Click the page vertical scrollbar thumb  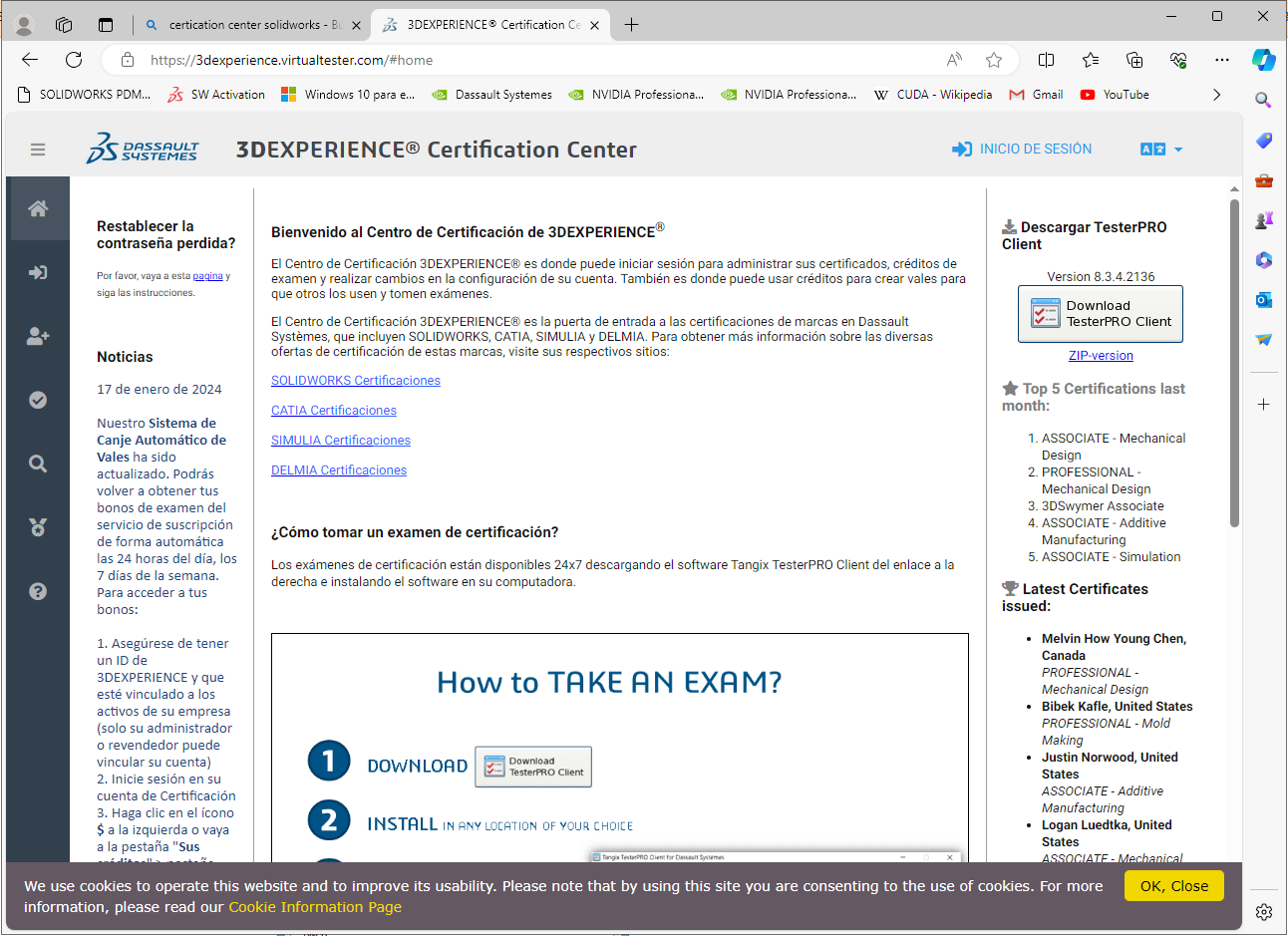(1234, 363)
